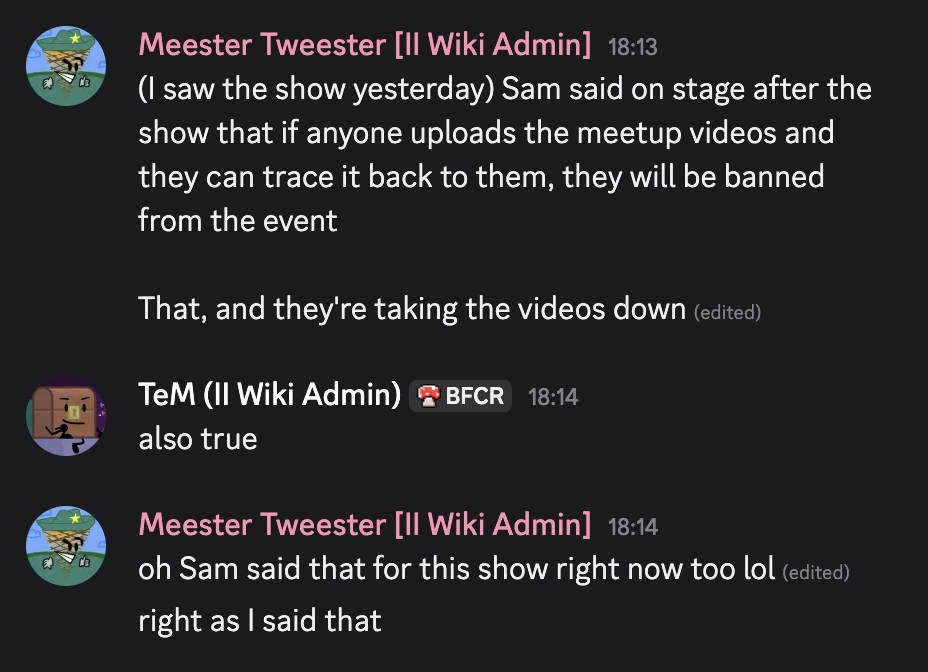Click the Meester Tweester username above 'oh Sam said'
The width and height of the screenshot is (928, 672).
tap(365, 525)
